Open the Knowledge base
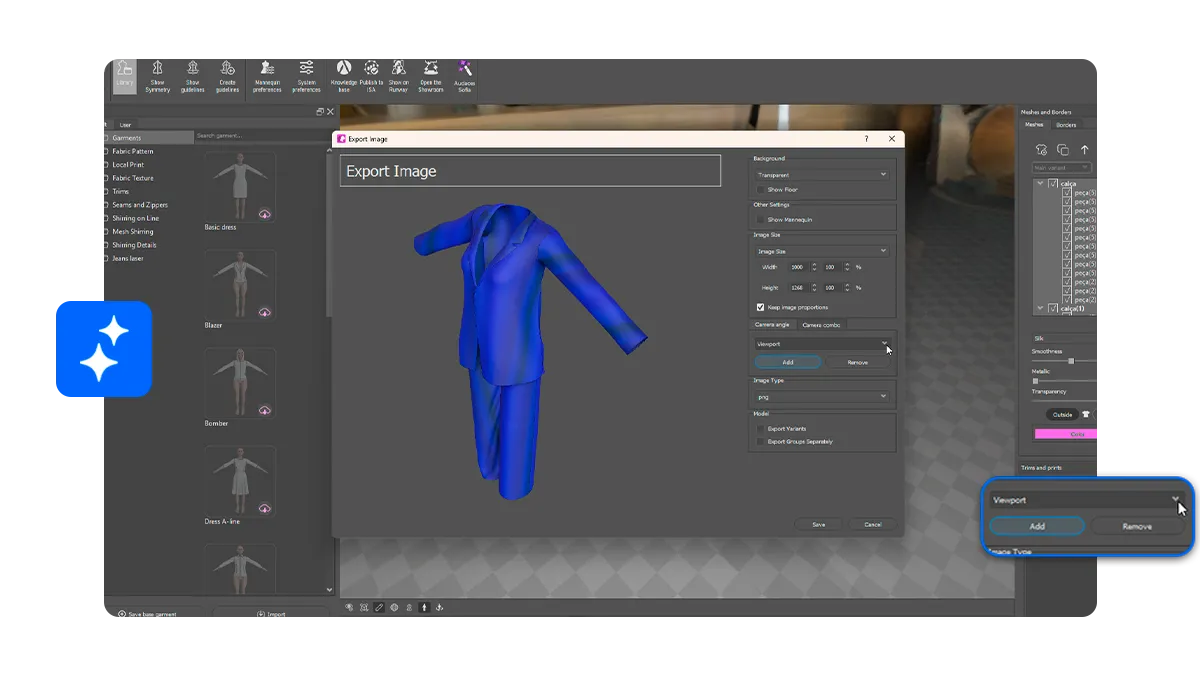The width and height of the screenshot is (1200, 675). tap(343, 76)
